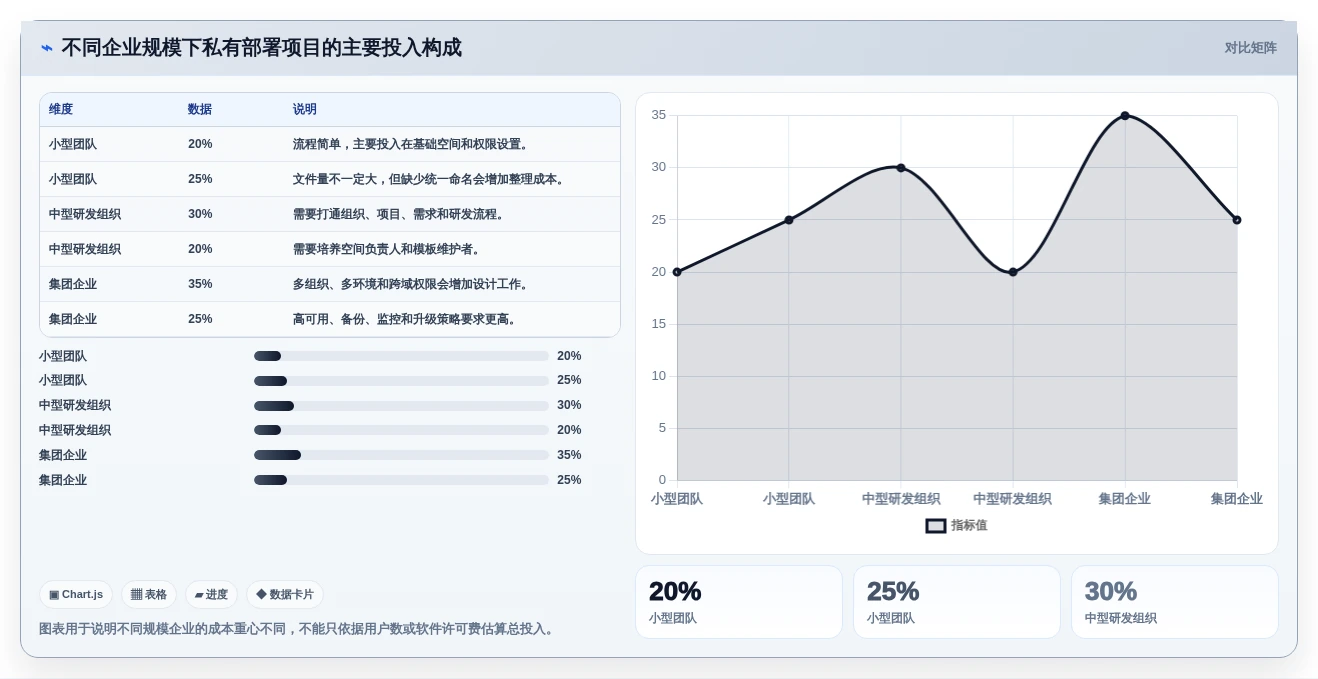
Task: Click the dashboard title 不同企业规模下私有部署项目
Action: 262,48
